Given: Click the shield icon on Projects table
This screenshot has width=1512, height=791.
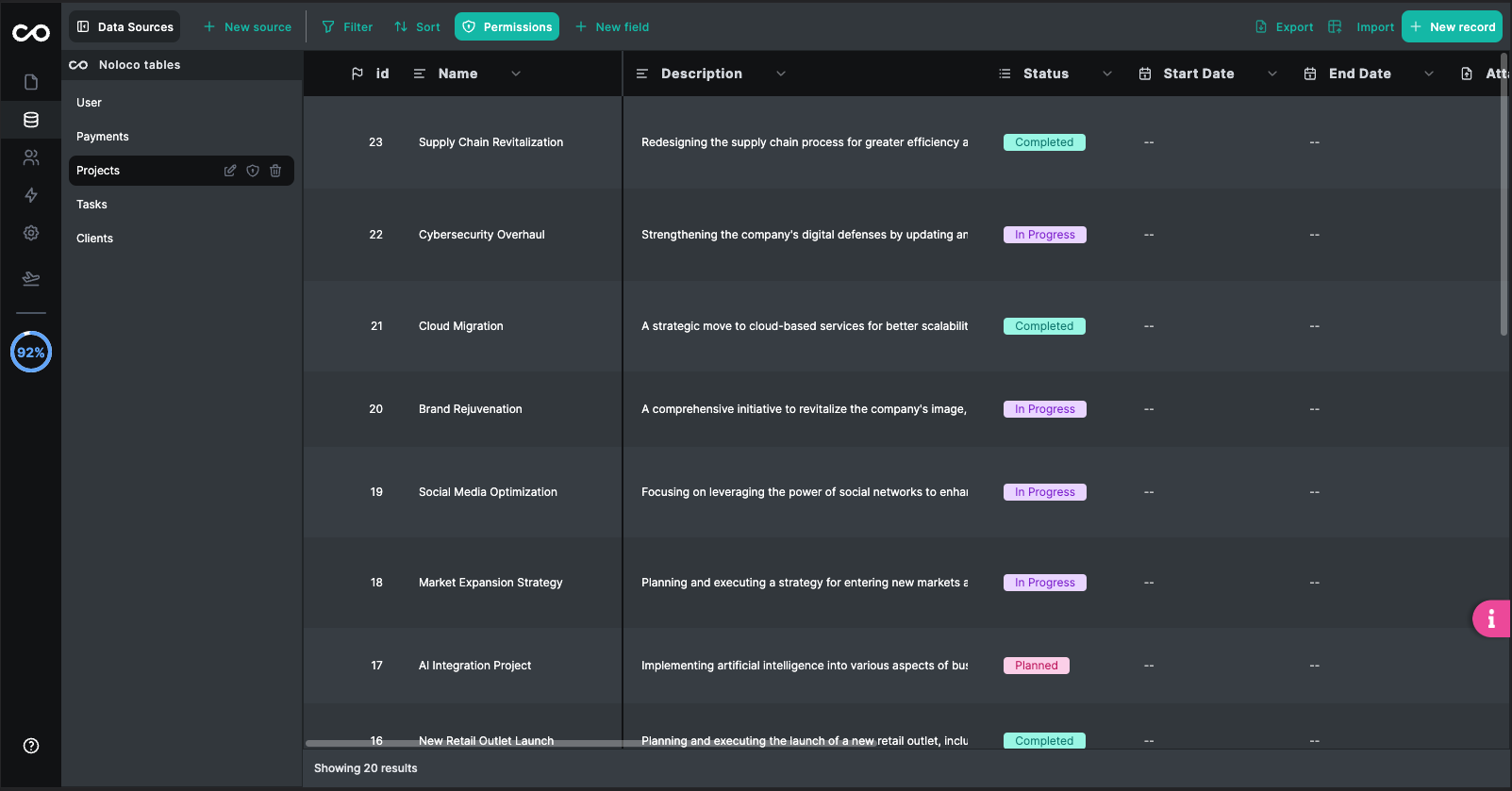Looking at the screenshot, I should tap(253, 171).
